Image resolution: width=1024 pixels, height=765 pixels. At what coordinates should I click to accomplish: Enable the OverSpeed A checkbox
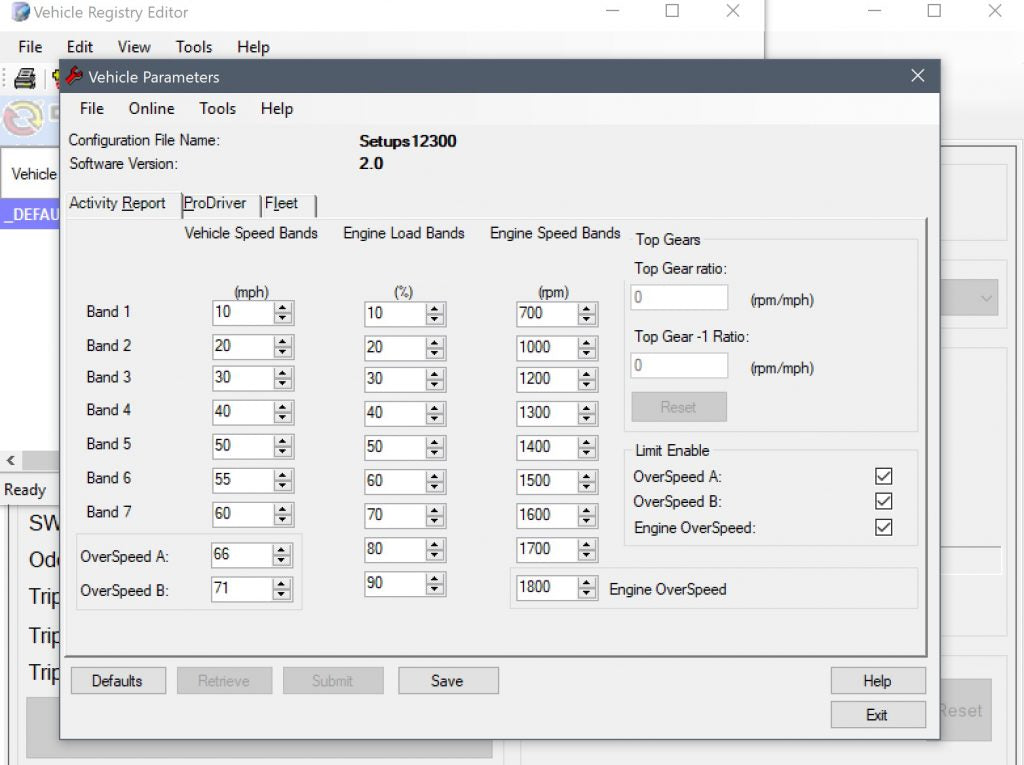(x=883, y=476)
